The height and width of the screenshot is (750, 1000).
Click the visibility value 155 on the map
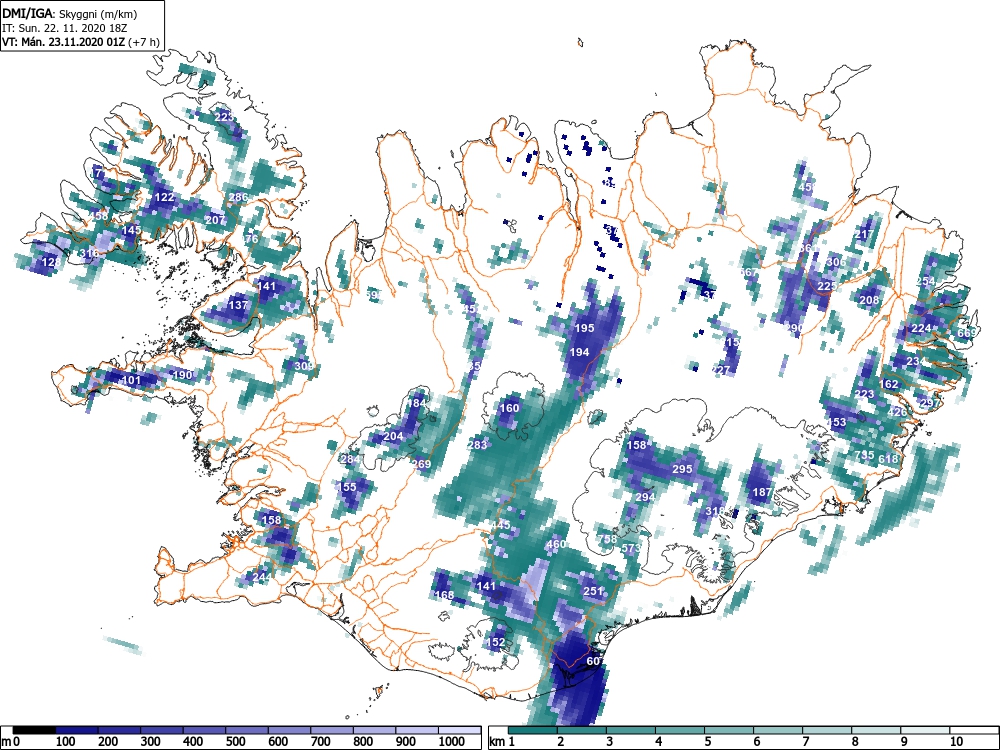(x=347, y=487)
